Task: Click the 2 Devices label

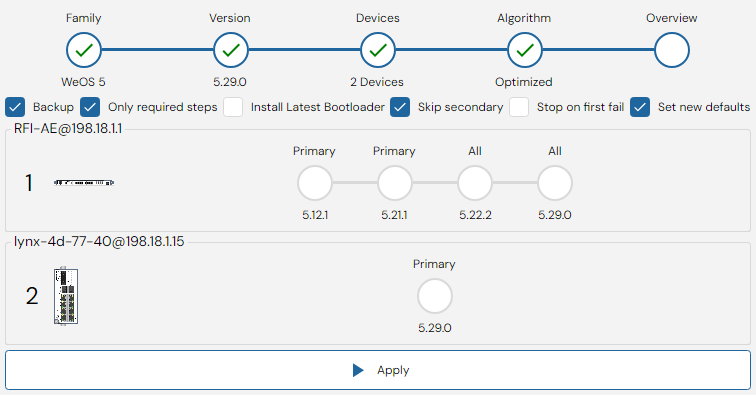Action: [377, 82]
